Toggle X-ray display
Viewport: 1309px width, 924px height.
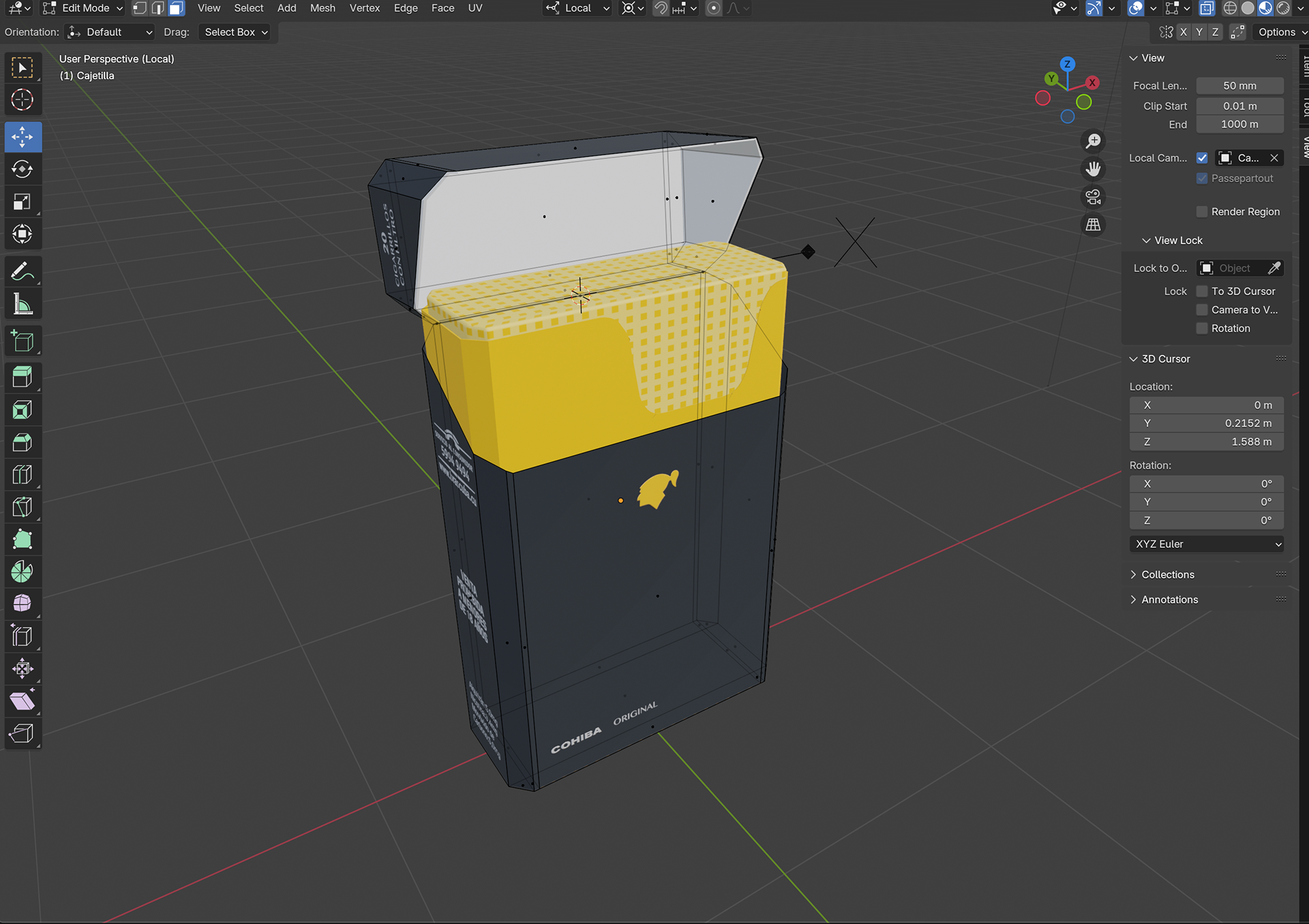click(x=1207, y=8)
